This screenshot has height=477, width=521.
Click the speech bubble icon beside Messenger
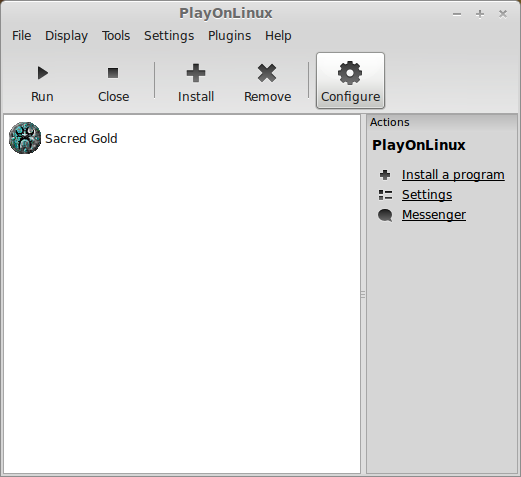tap(385, 215)
